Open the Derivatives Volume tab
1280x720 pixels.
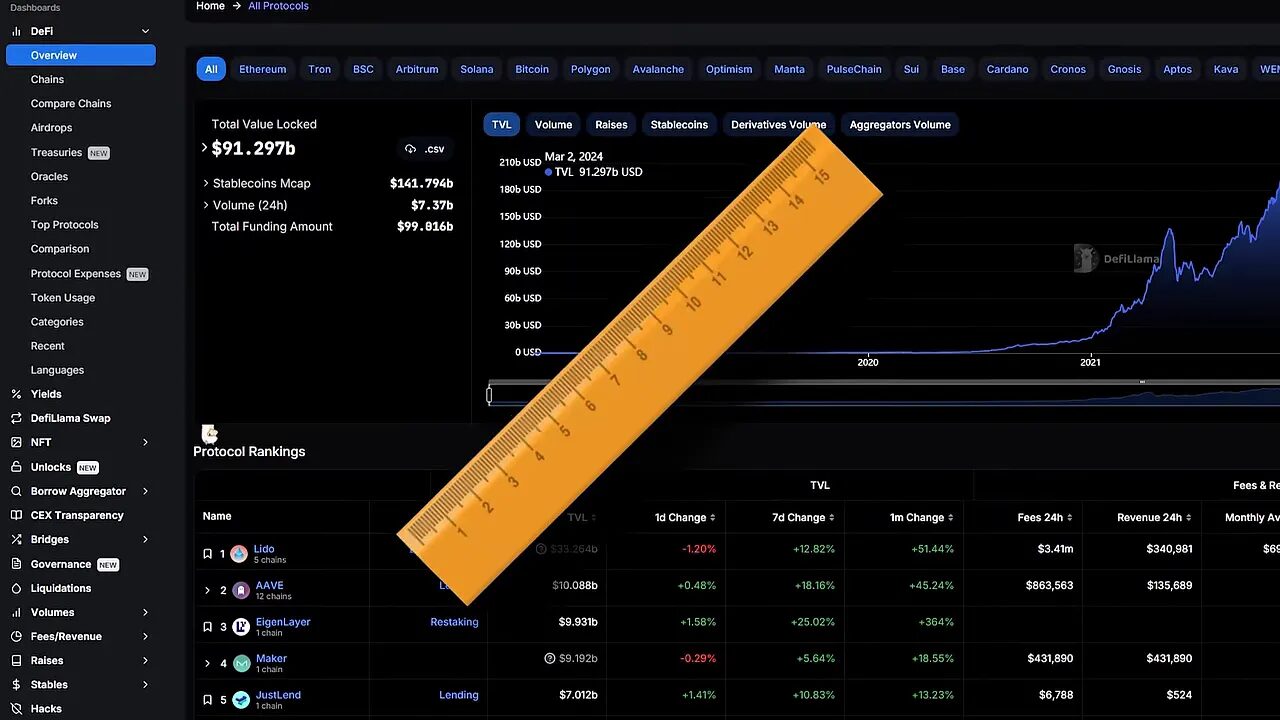click(778, 124)
